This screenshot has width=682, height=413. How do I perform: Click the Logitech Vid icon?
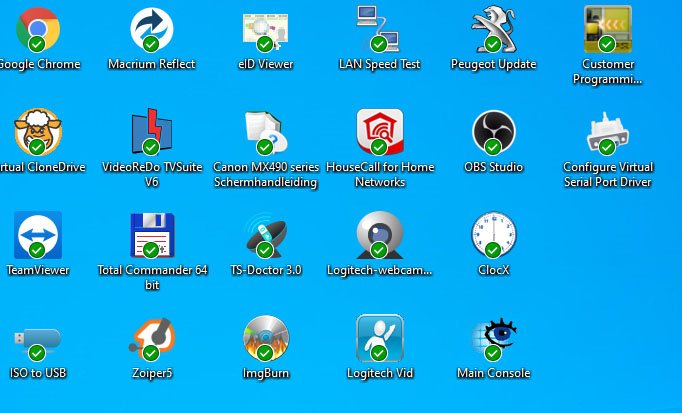tap(380, 338)
